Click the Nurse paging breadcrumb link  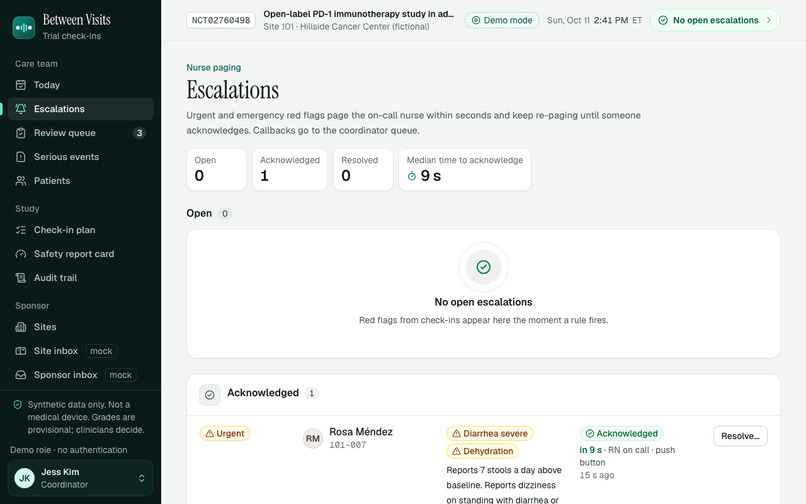tap(213, 67)
